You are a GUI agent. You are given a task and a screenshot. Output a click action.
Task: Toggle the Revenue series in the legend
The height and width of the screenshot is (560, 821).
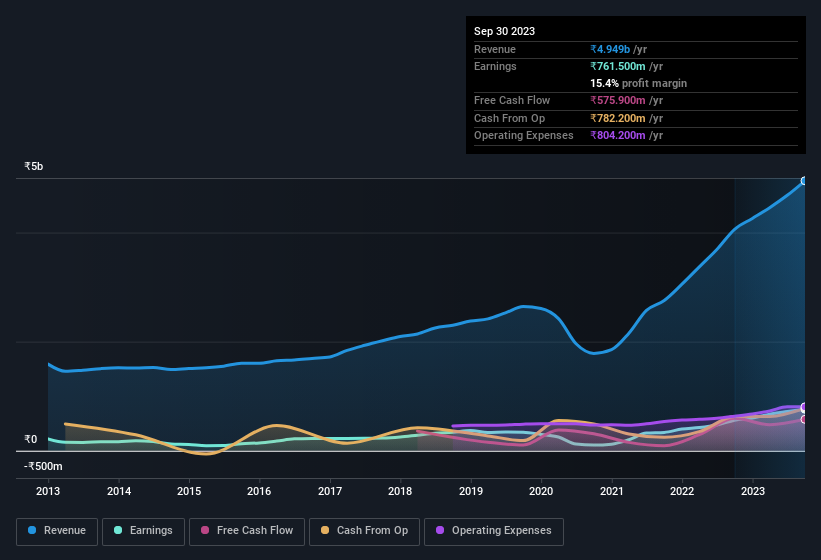click(57, 531)
